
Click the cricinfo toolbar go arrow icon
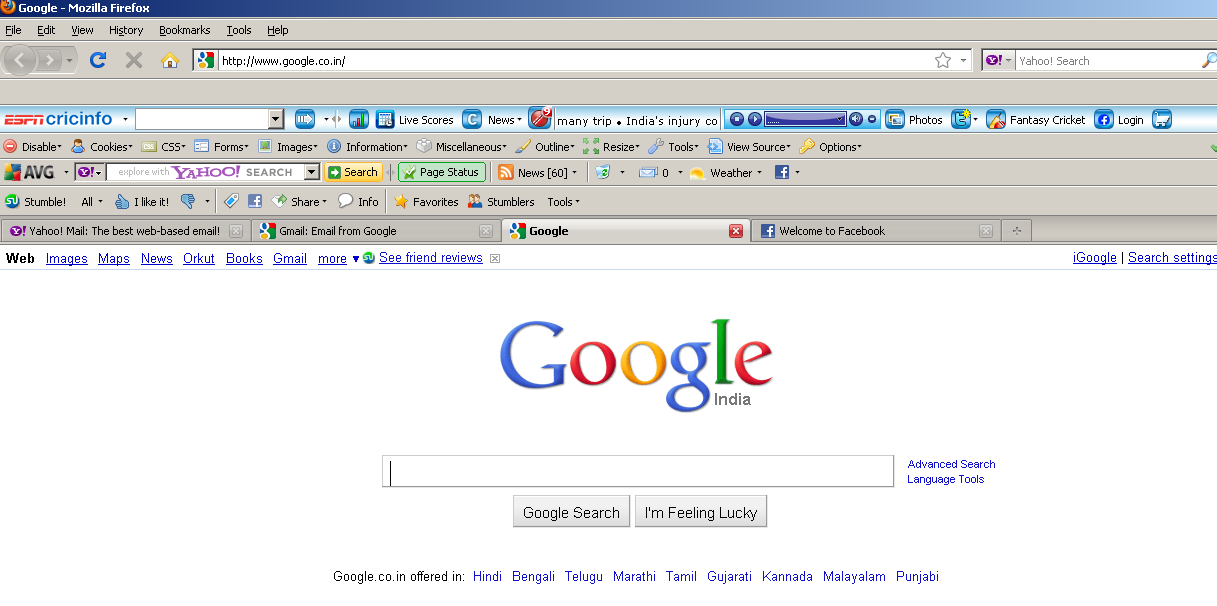point(305,120)
